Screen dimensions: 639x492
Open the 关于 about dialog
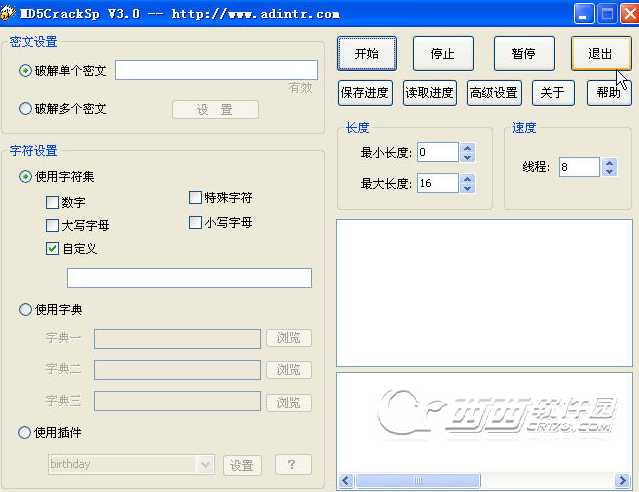553,93
